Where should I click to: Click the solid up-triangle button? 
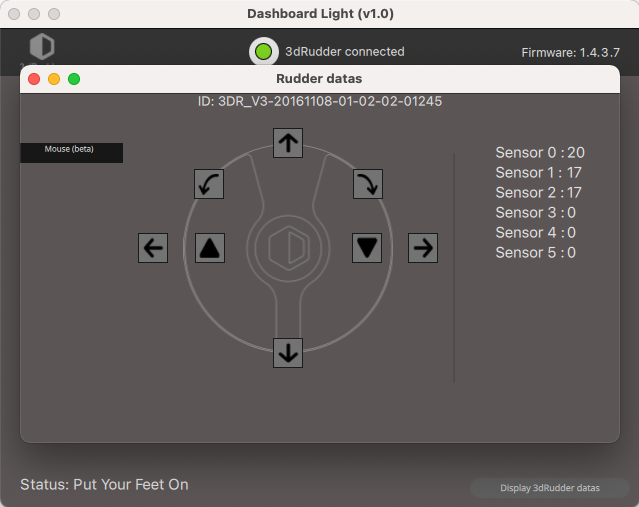click(210, 248)
